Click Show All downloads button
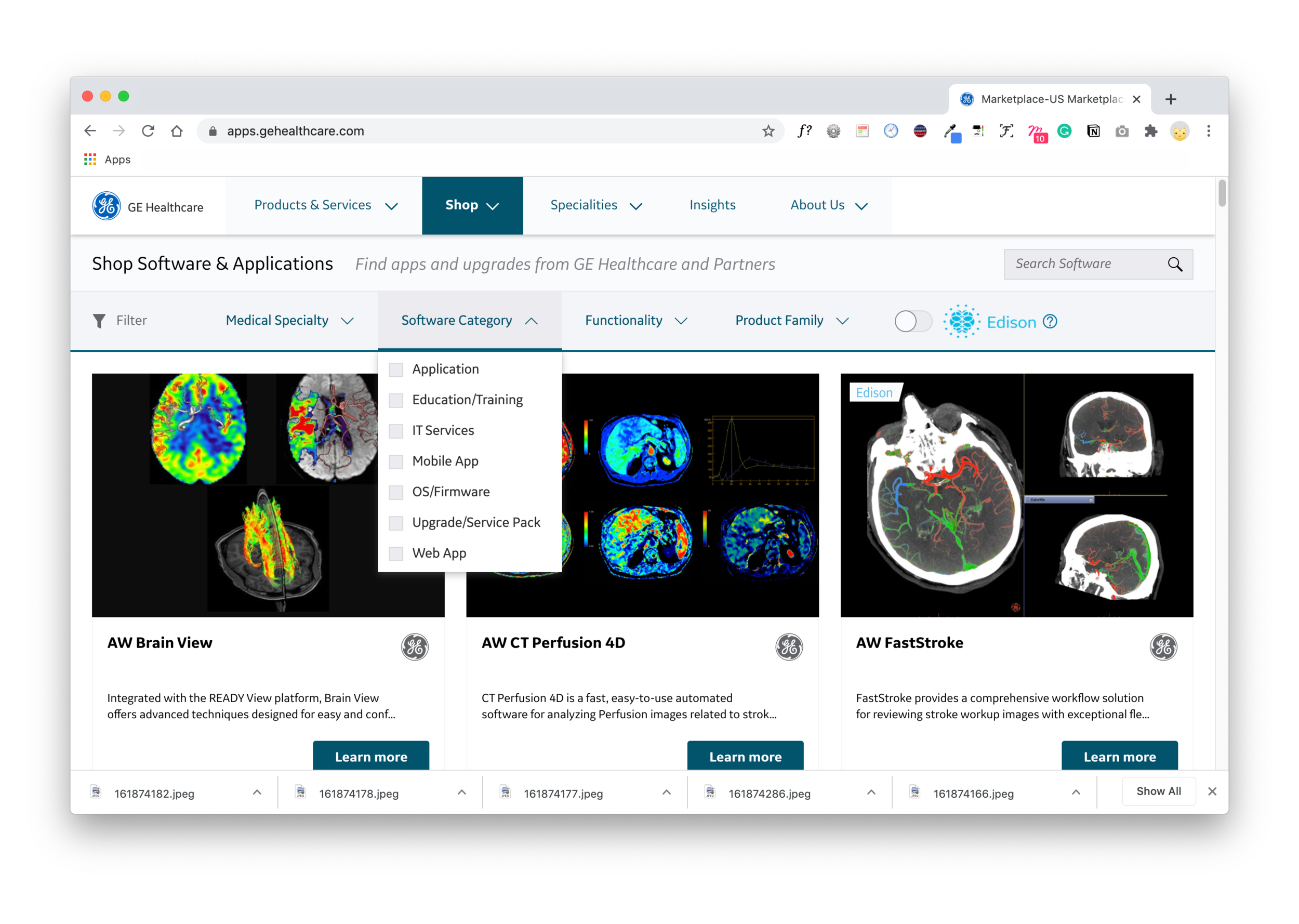The width and height of the screenshot is (1299, 924). pyautogui.click(x=1158, y=791)
